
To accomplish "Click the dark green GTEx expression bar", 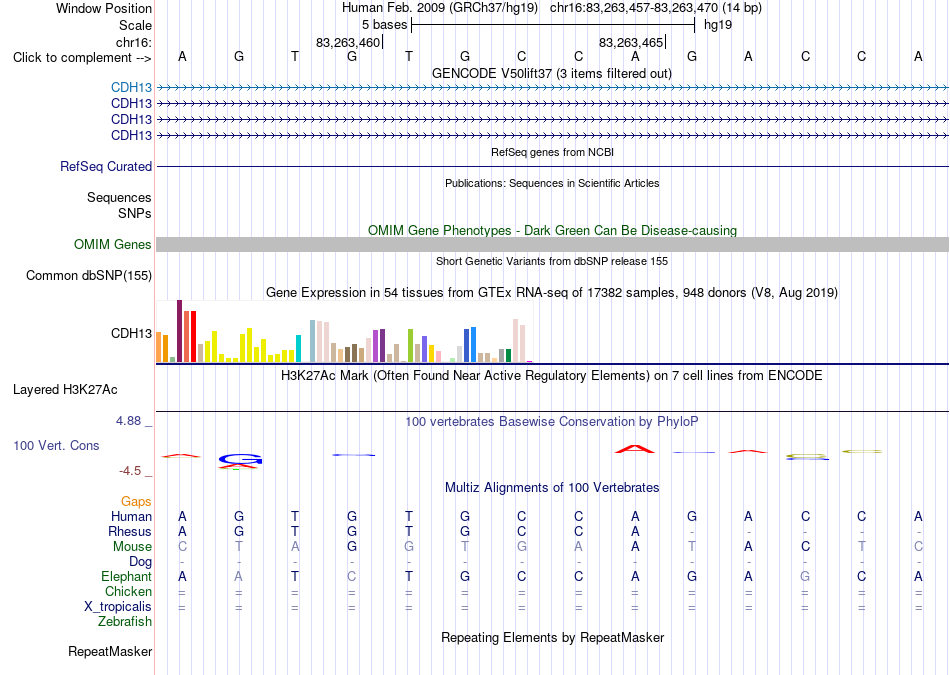I will click(x=508, y=356).
